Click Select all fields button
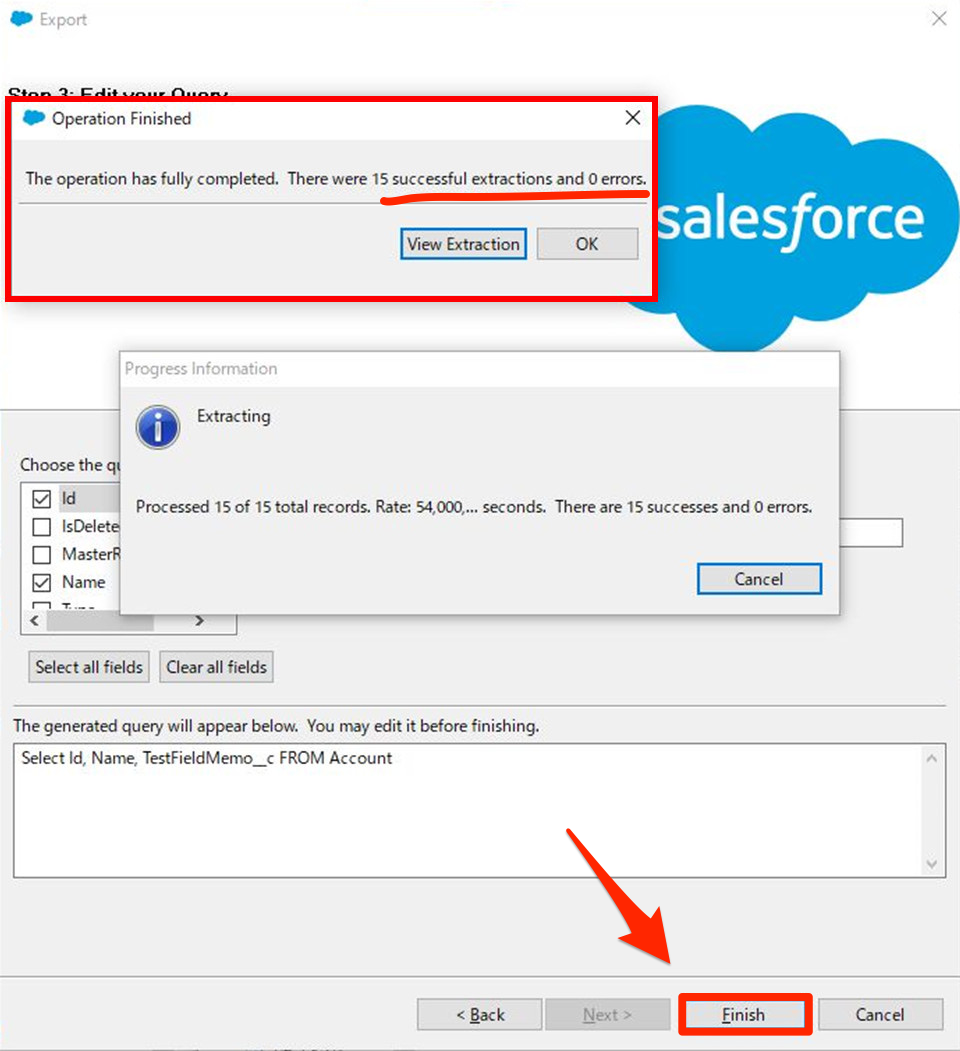 [89, 667]
